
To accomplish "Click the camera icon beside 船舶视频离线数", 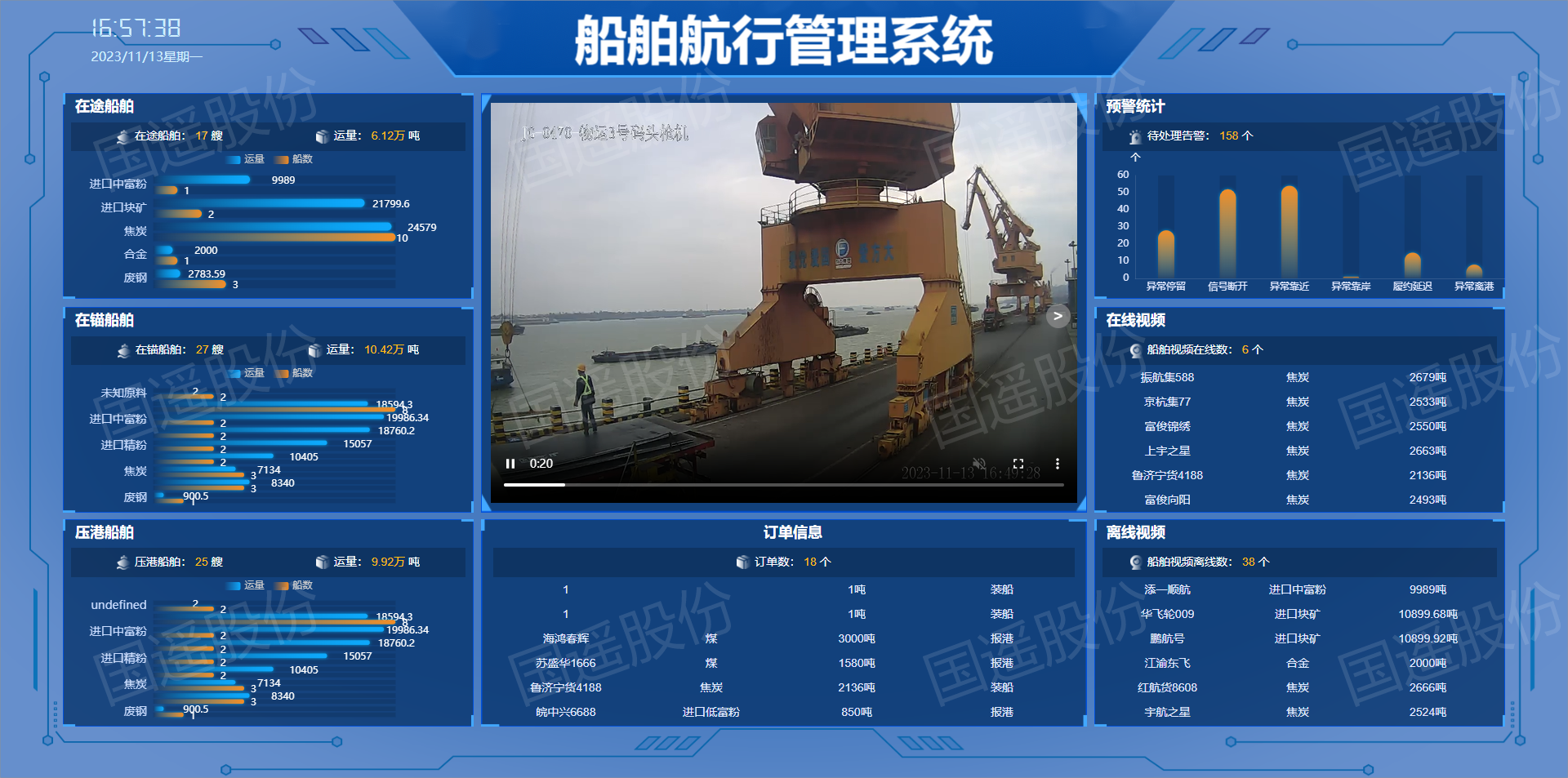I will point(1135,562).
